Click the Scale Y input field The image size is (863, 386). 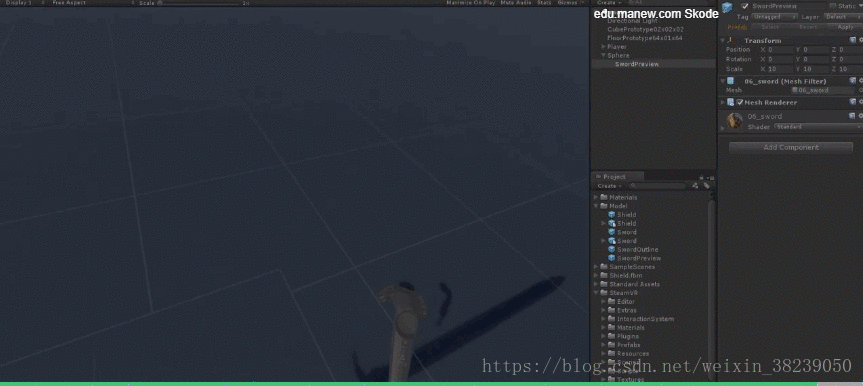point(816,69)
